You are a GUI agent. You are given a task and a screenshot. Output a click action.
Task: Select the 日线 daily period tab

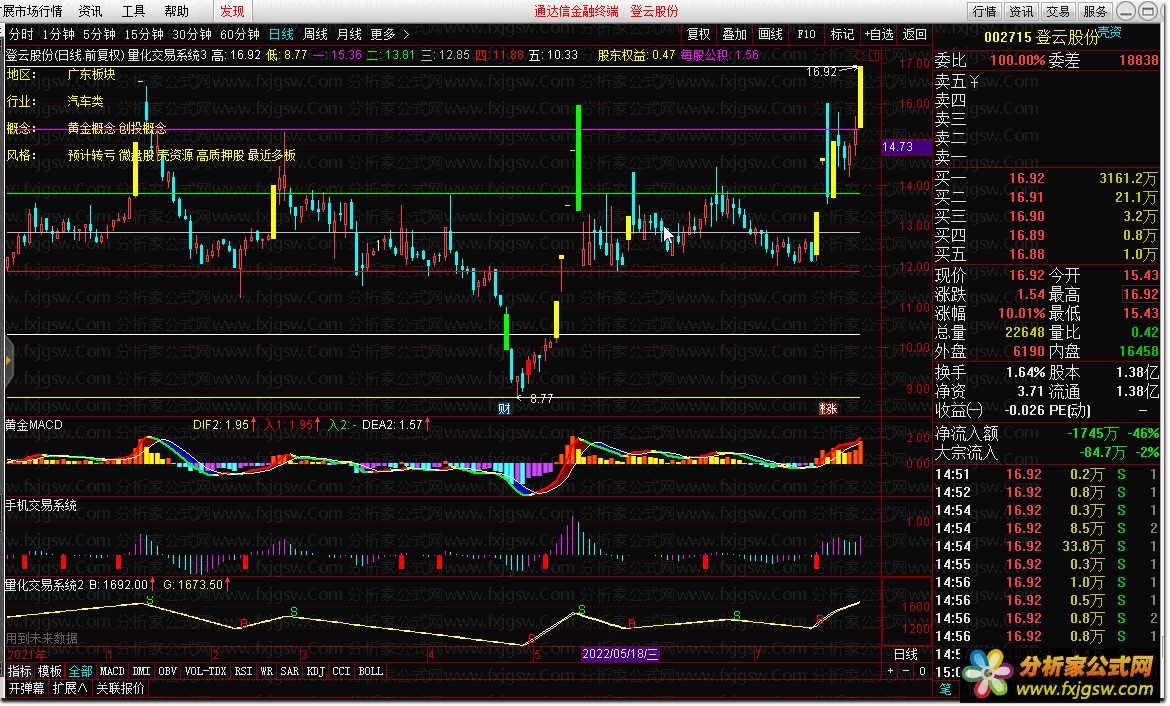pyautogui.click(x=281, y=34)
